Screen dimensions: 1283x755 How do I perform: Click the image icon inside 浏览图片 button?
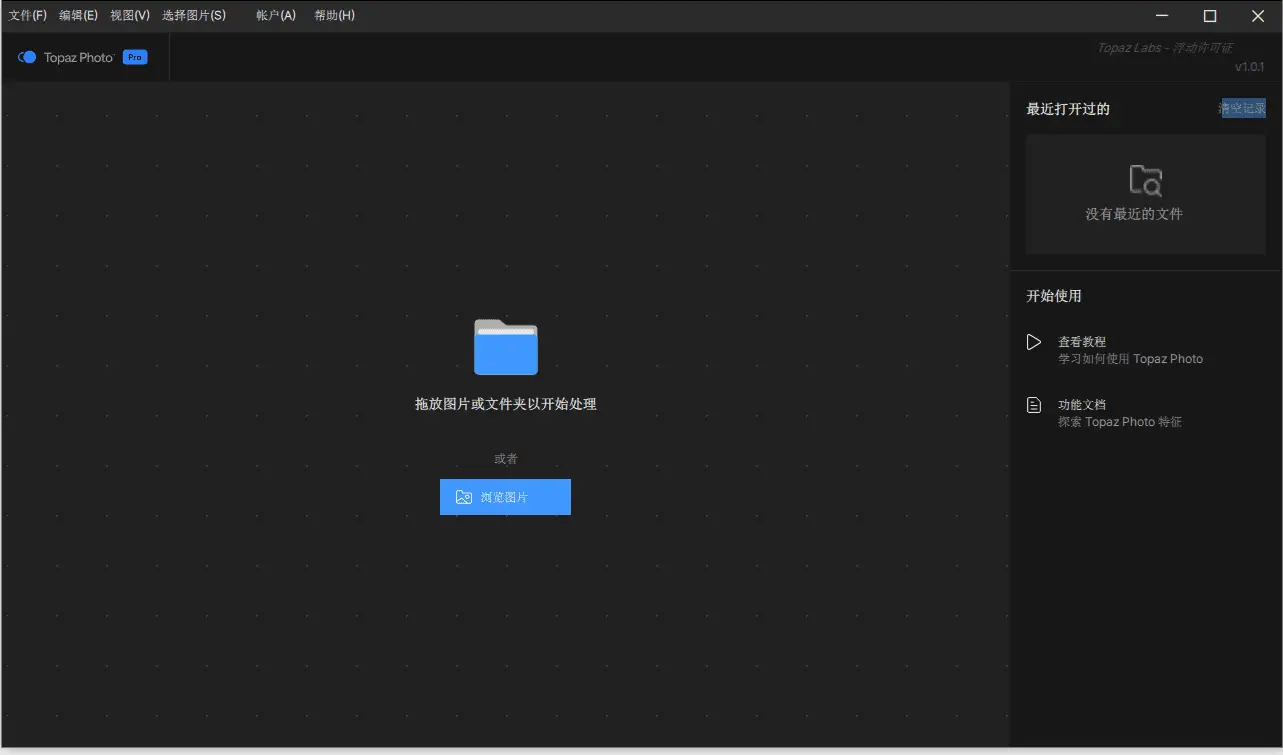point(462,496)
